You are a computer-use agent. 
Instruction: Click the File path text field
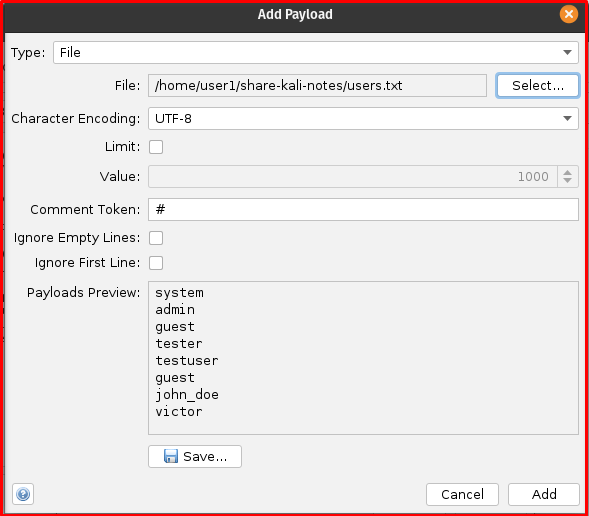[317, 86]
